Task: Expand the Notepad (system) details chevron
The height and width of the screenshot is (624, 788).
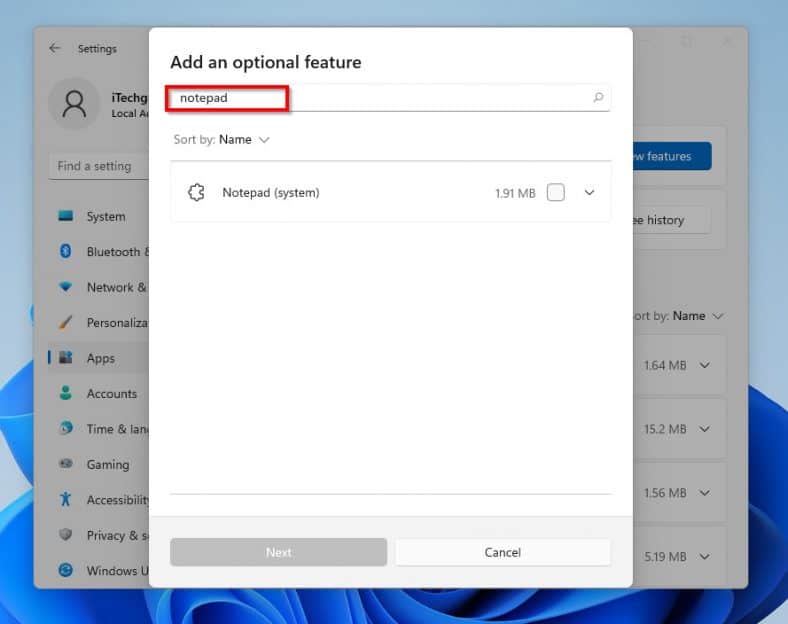Action: click(589, 192)
